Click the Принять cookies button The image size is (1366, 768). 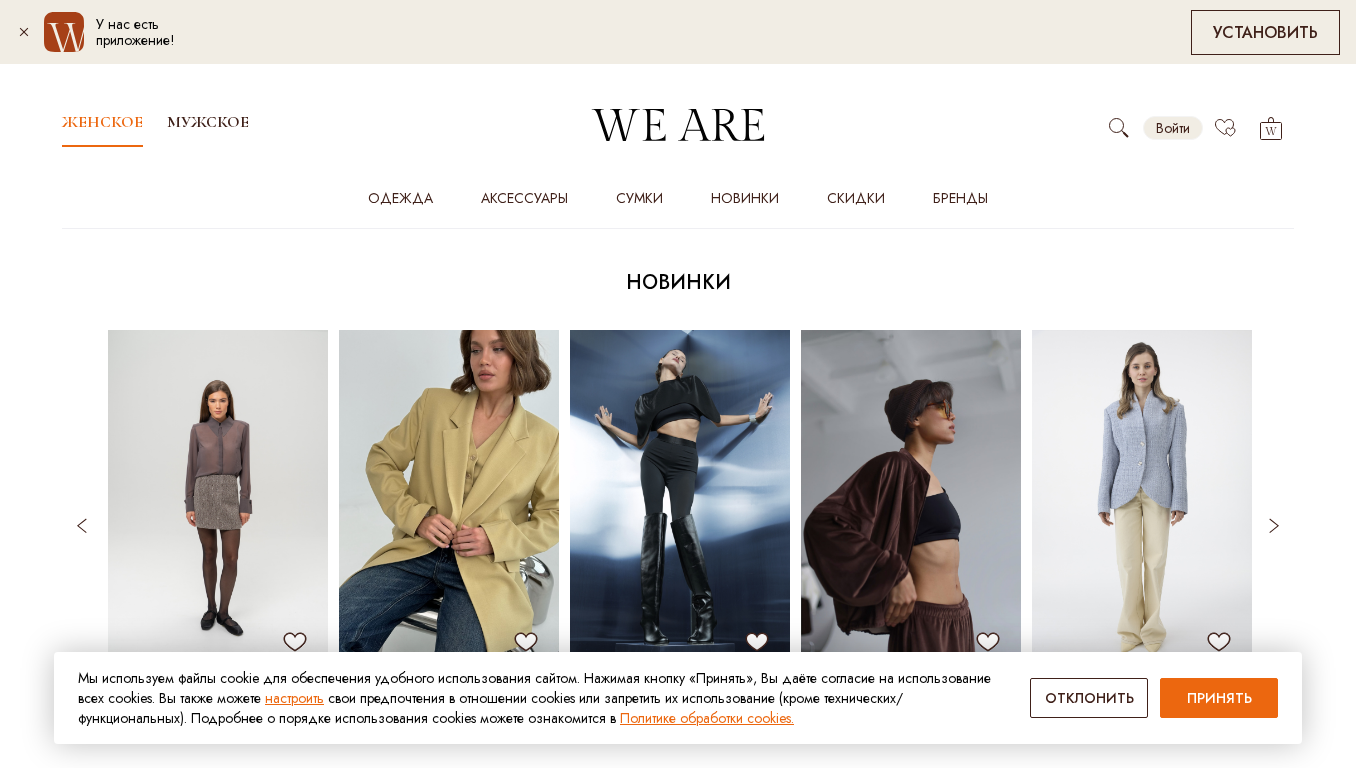(x=1219, y=698)
